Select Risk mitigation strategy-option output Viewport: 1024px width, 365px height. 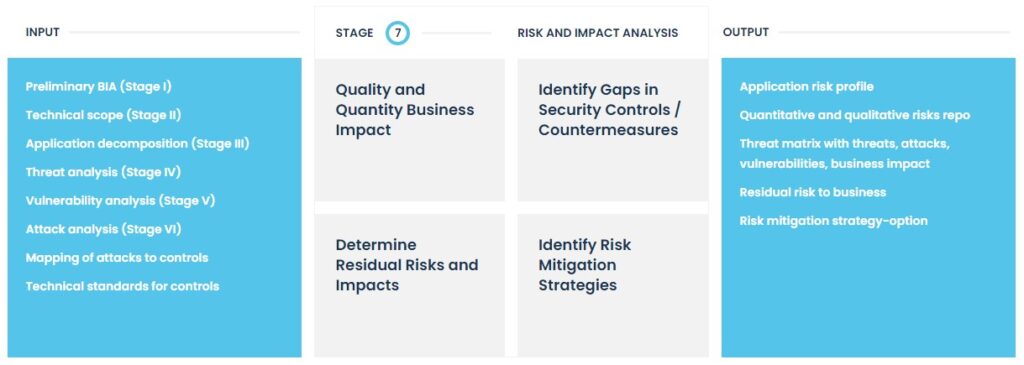833,221
